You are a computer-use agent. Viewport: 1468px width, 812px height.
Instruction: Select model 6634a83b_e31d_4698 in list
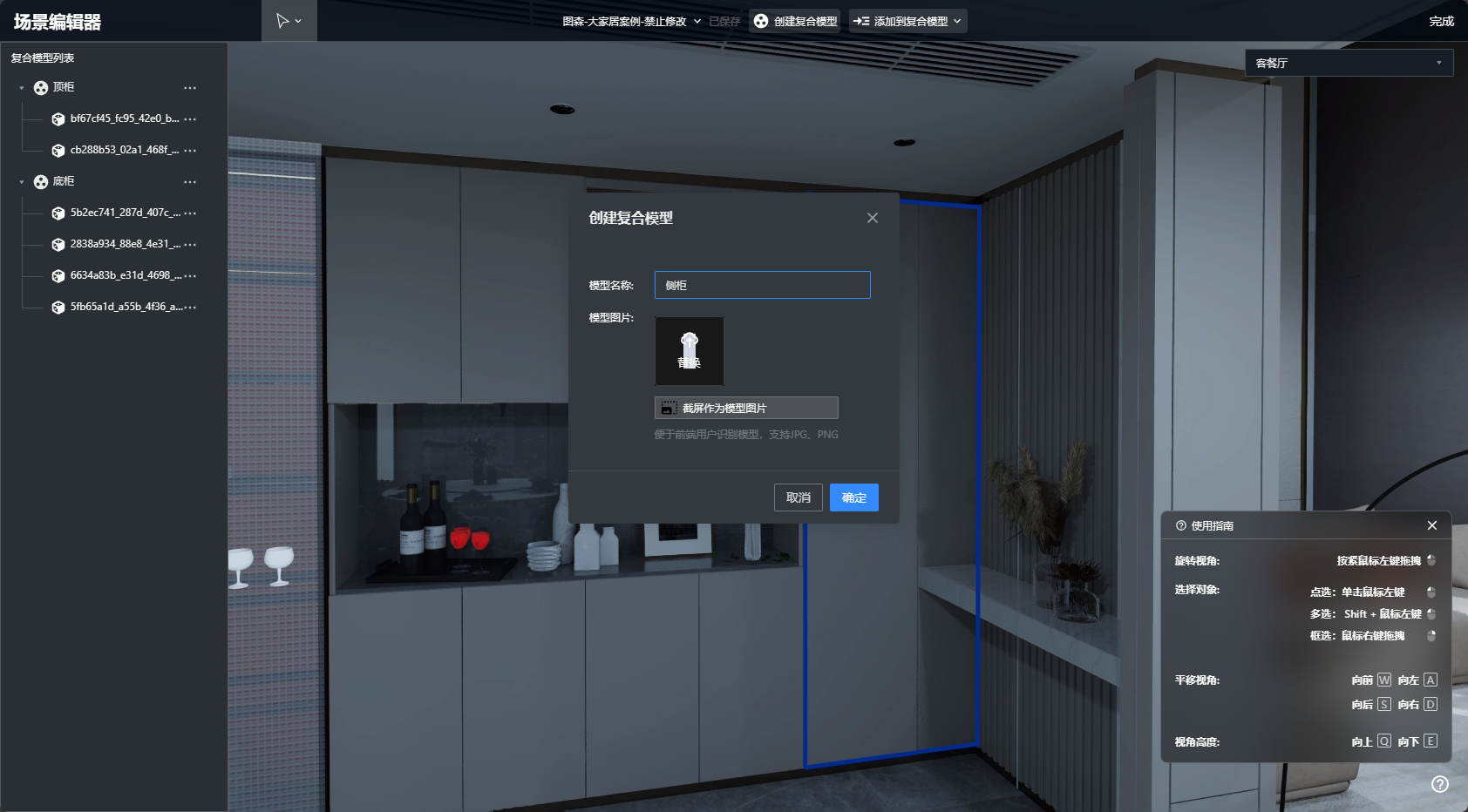coord(125,275)
